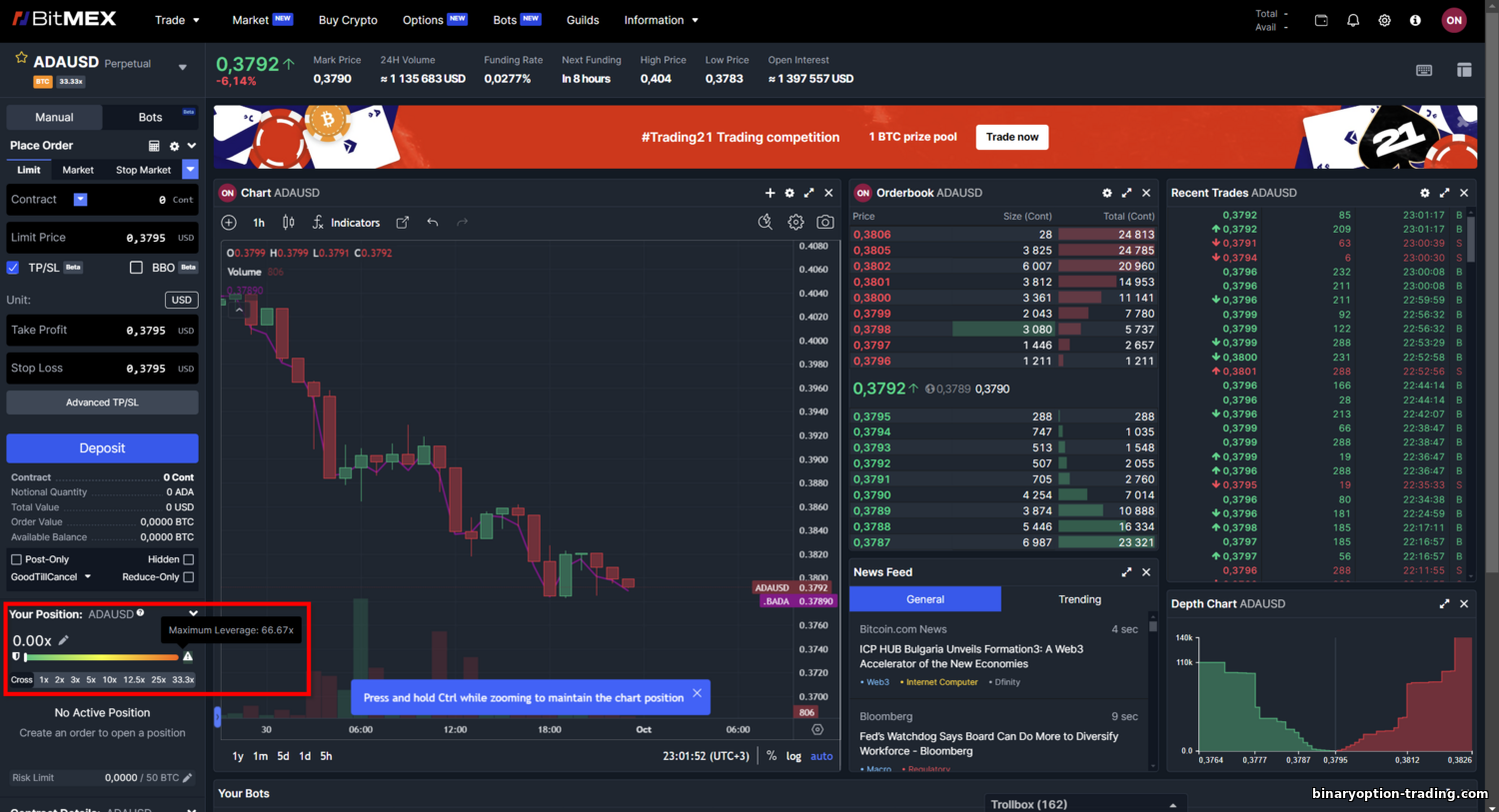Expand Orderbook ADAUSD panel fullscreen
The height and width of the screenshot is (812, 1499).
pyautogui.click(x=1127, y=193)
